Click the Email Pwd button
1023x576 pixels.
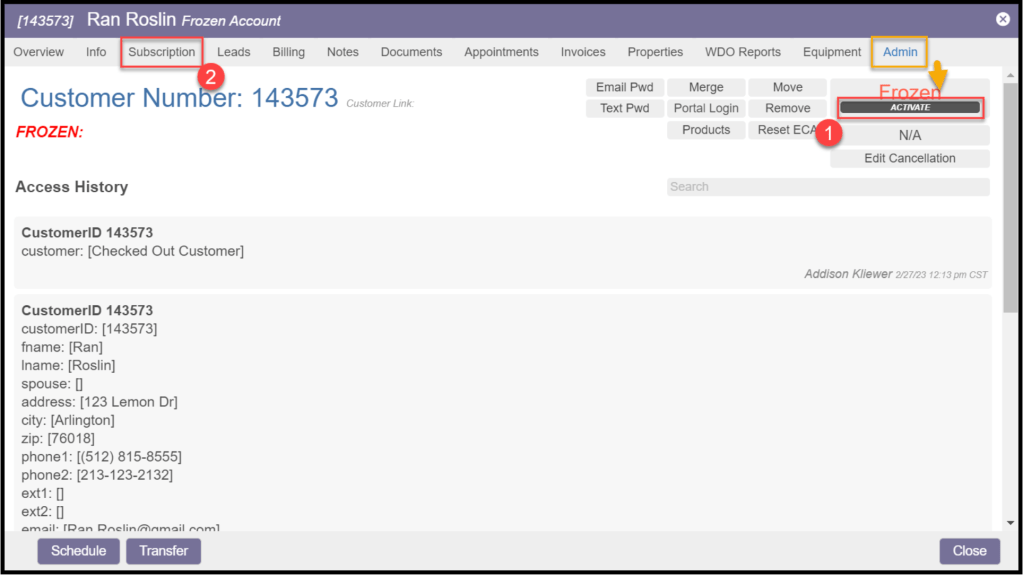click(x=624, y=88)
